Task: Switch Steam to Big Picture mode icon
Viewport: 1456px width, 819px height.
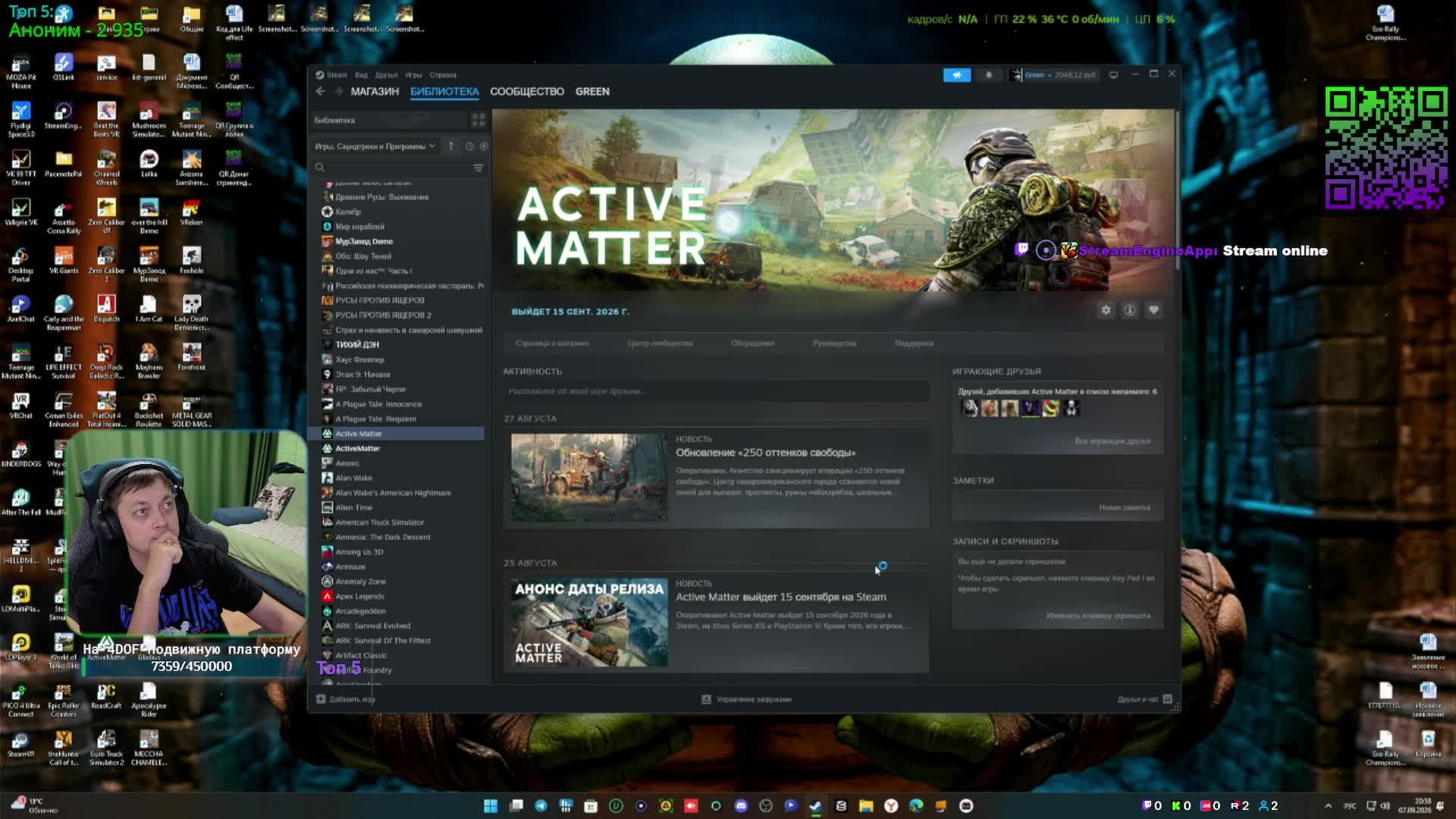Action: click(1113, 75)
